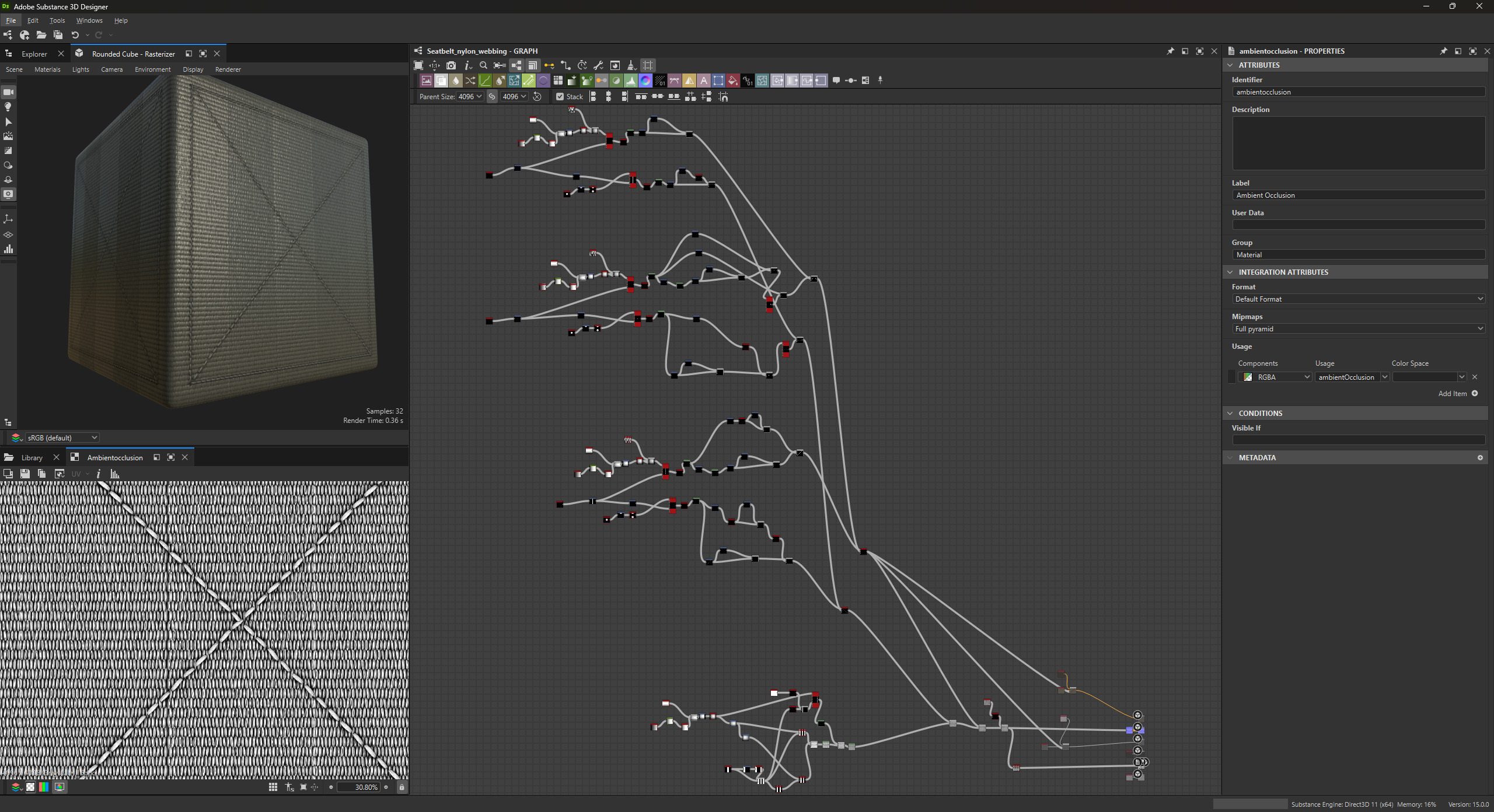Screen dimensions: 1494x812
Task: Open the Tools menu
Action: pyautogui.click(x=57, y=20)
